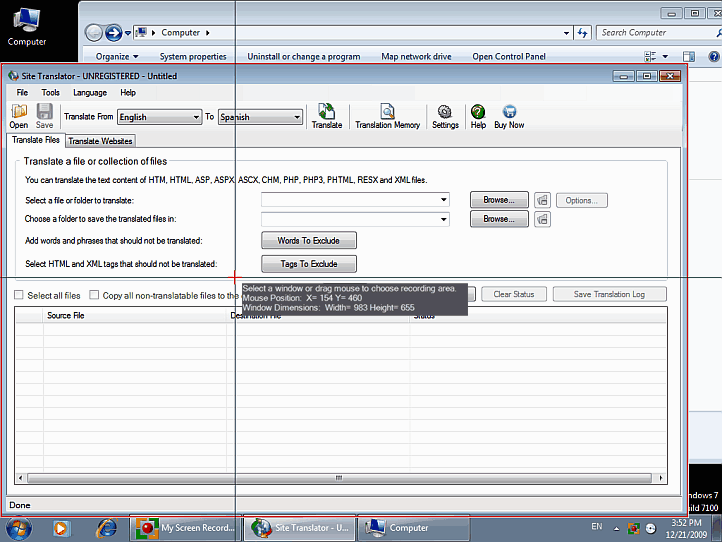The image size is (722, 542).
Task: Open a project with the Open icon
Action: click(18, 116)
